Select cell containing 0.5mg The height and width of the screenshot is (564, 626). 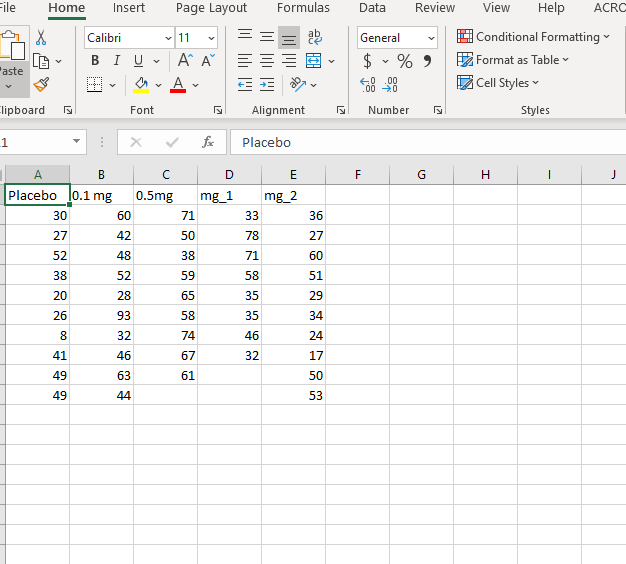coord(166,195)
